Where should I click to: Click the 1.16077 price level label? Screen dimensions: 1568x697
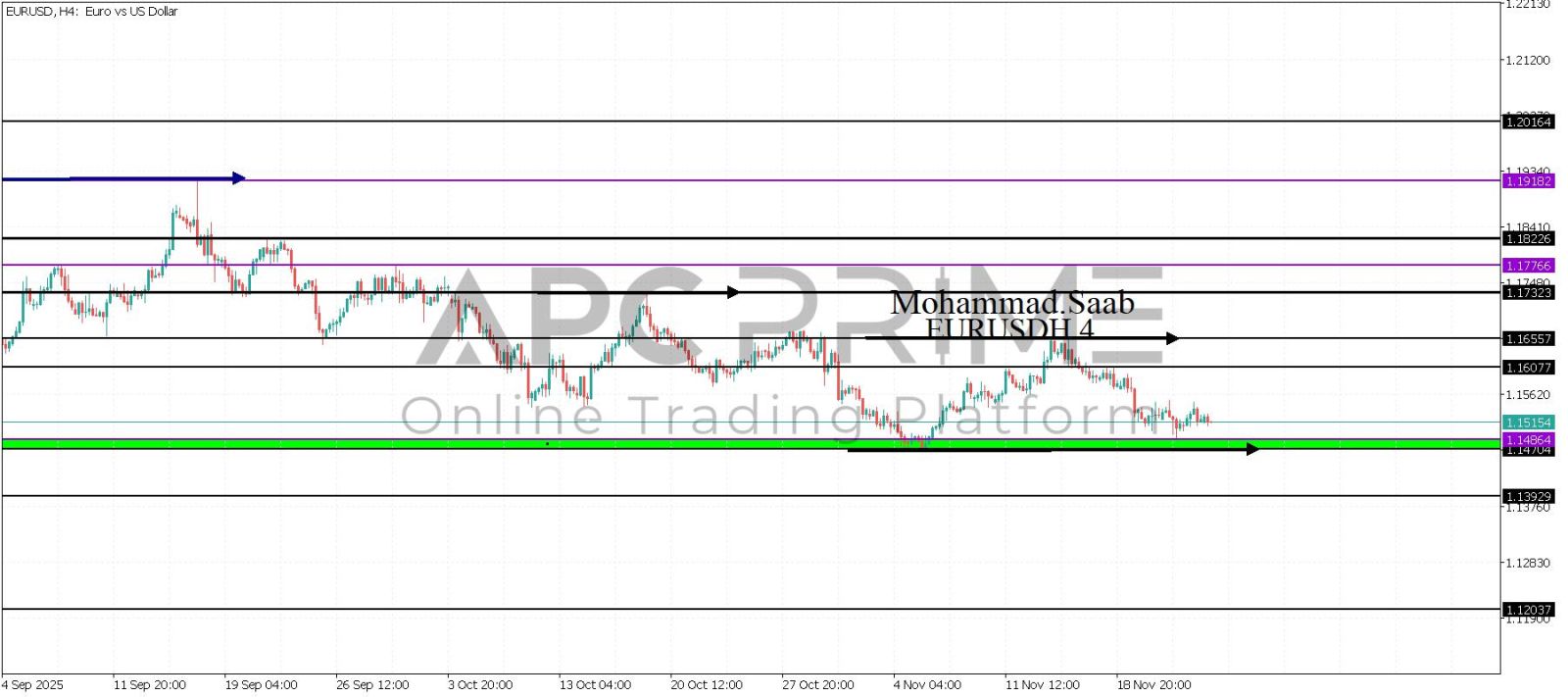click(x=1528, y=368)
